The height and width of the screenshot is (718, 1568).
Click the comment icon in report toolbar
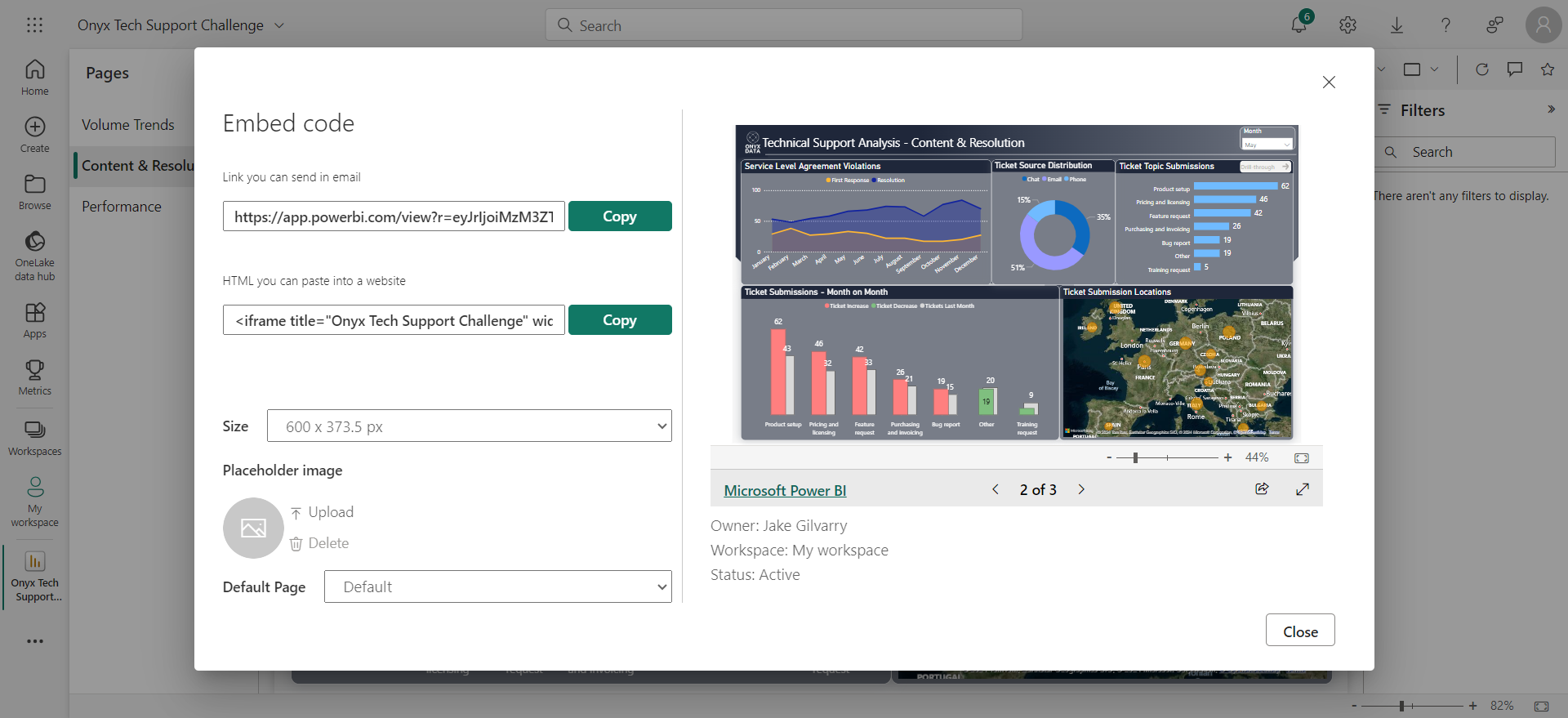[1515, 69]
